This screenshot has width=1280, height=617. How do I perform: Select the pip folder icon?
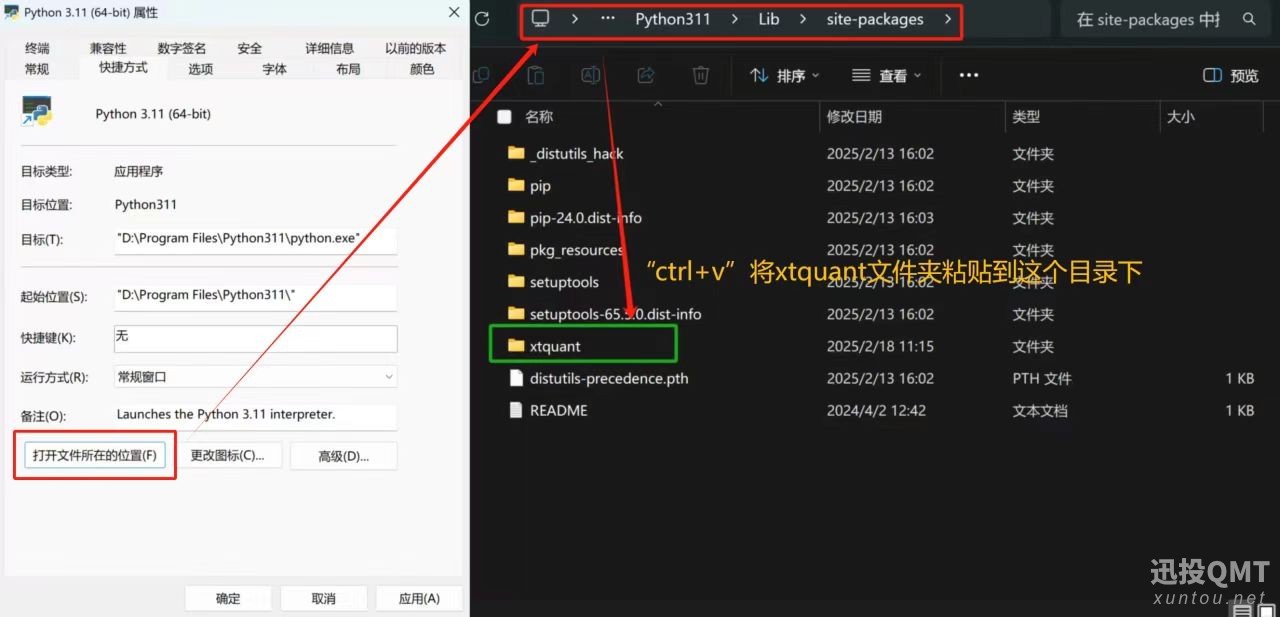516,185
